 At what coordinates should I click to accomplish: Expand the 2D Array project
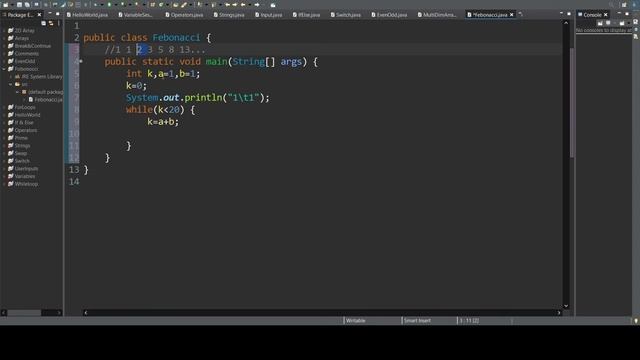4,31
